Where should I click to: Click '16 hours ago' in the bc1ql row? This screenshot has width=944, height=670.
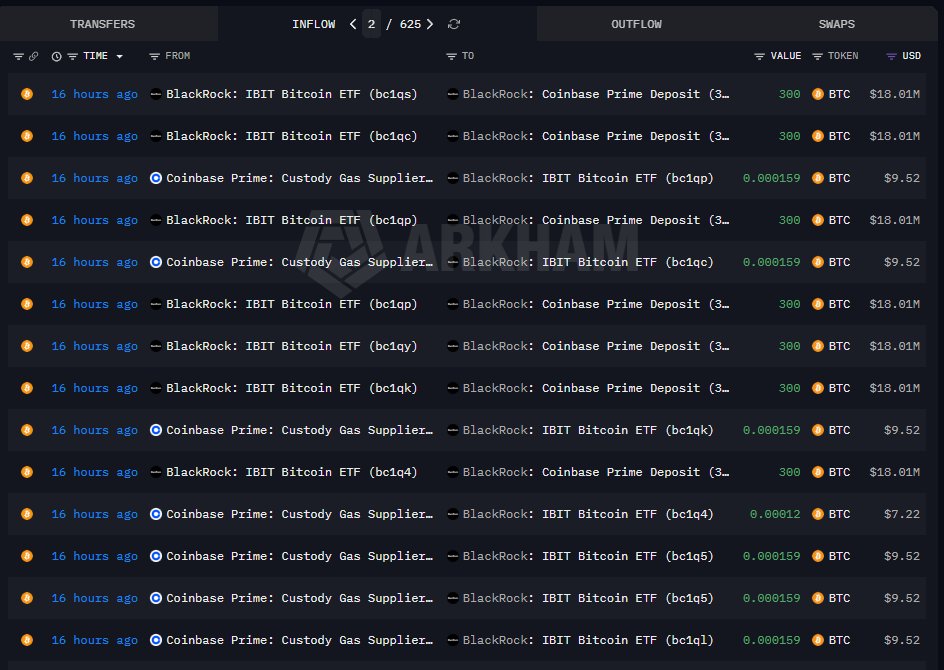pyautogui.click(x=95, y=640)
